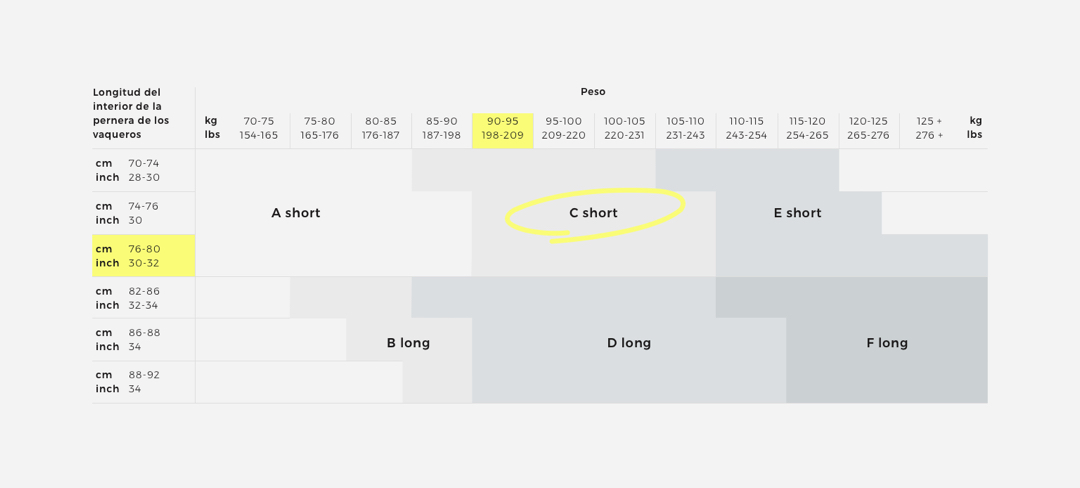Pick the F long size label
This screenshot has width=1080, height=488.
tap(887, 343)
